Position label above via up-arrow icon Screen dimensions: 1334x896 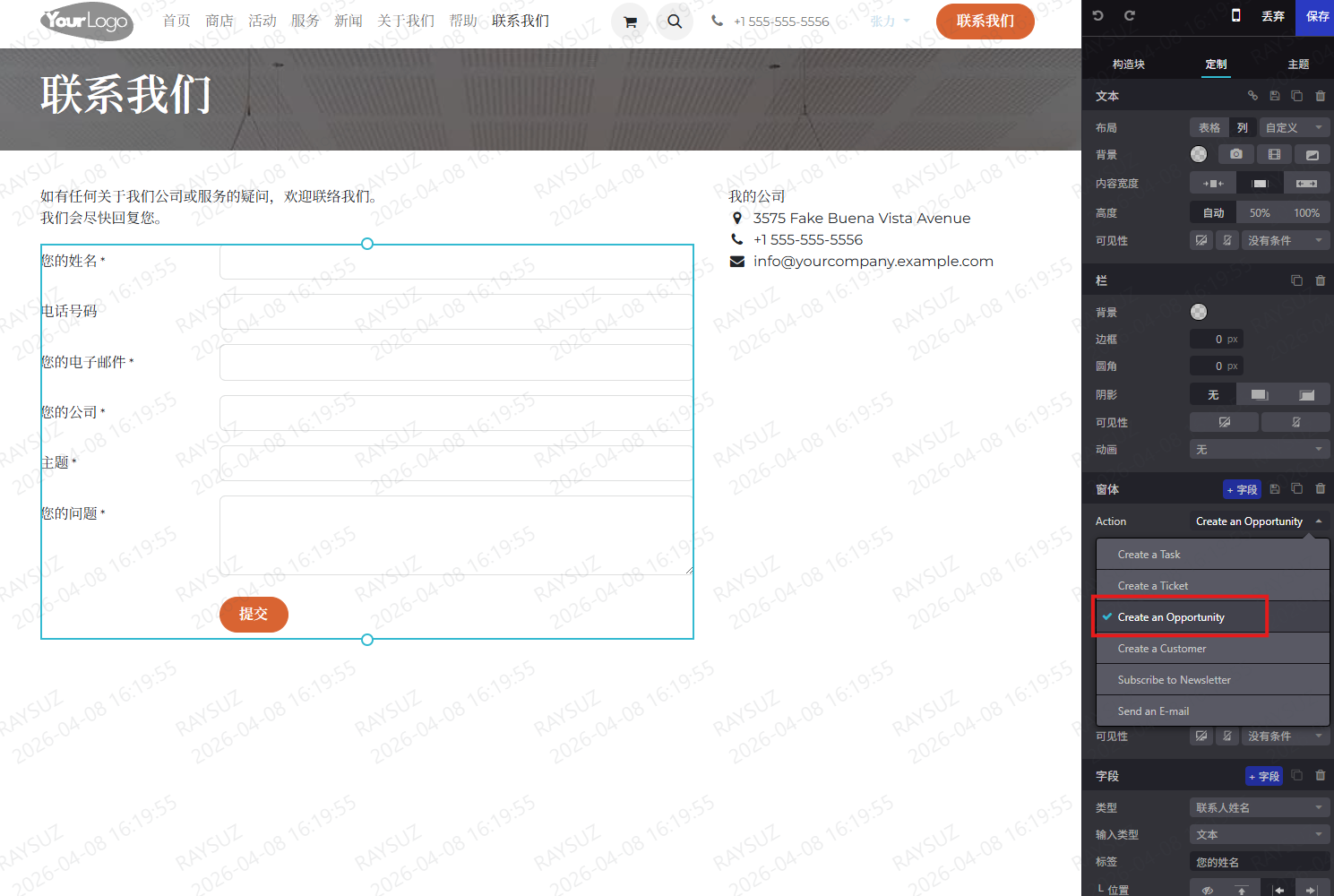(x=1242, y=891)
